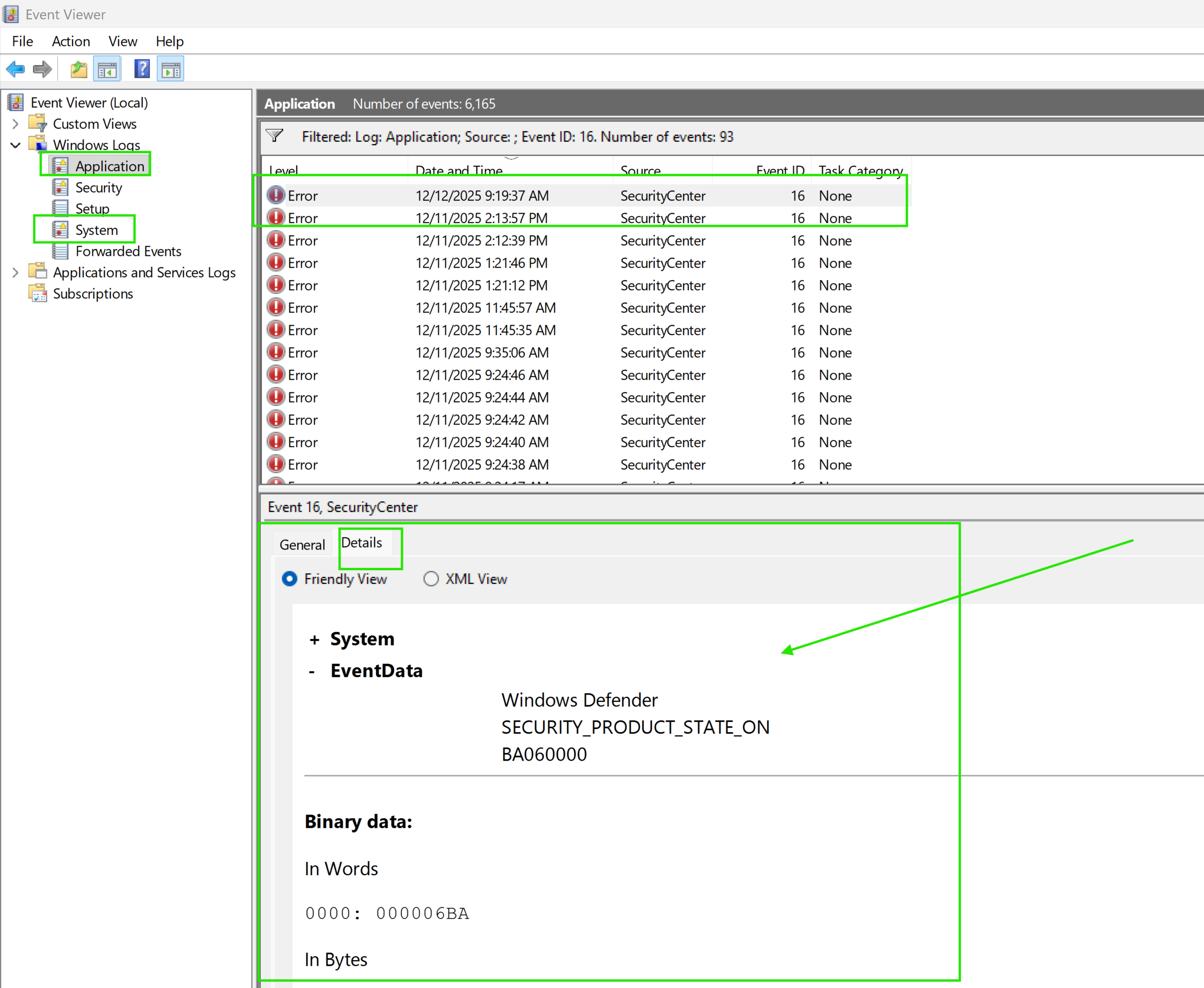Click the blue Help question mark icon

coord(142,69)
